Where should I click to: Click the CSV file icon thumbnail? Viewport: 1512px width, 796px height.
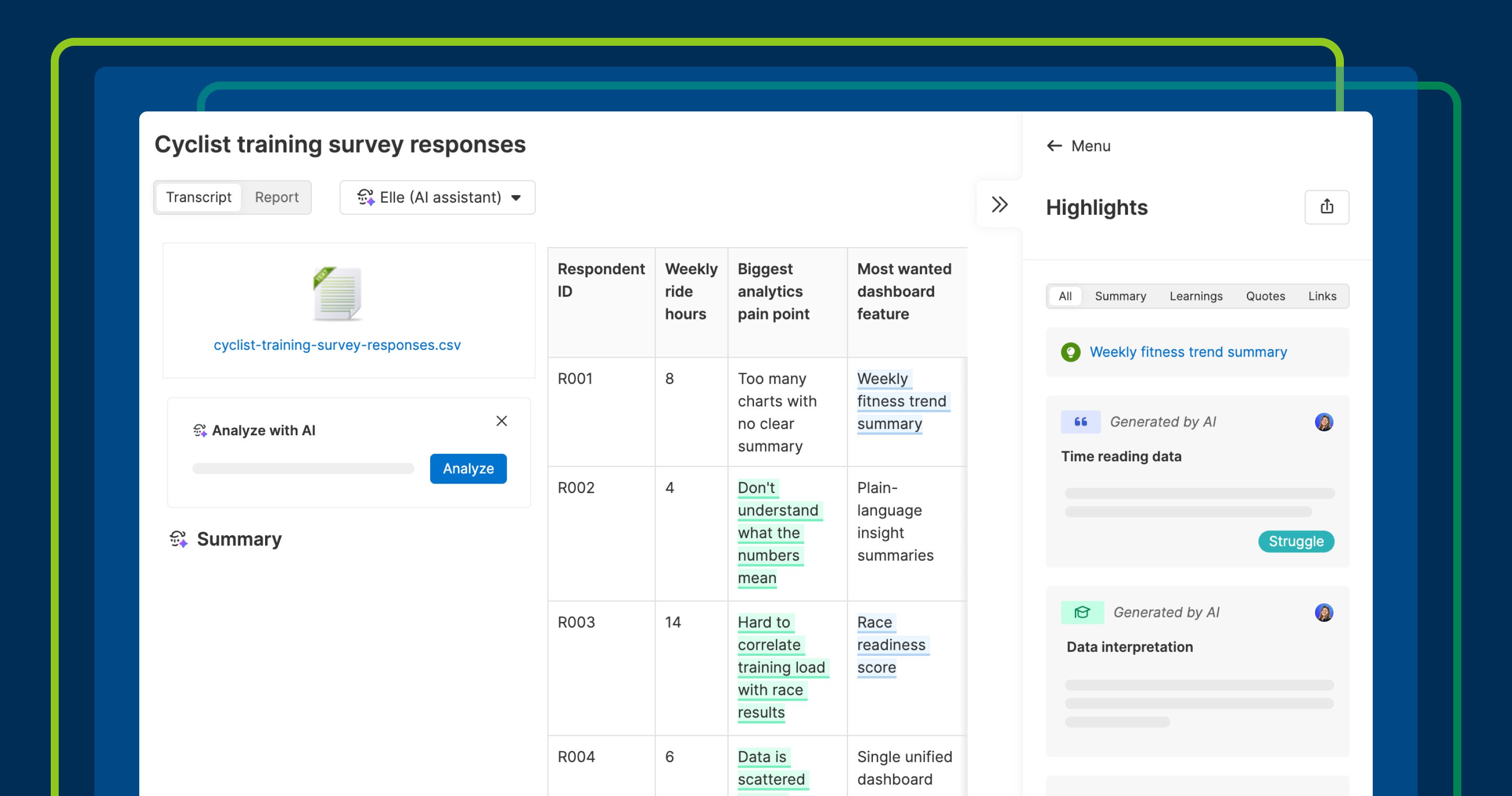click(x=337, y=294)
